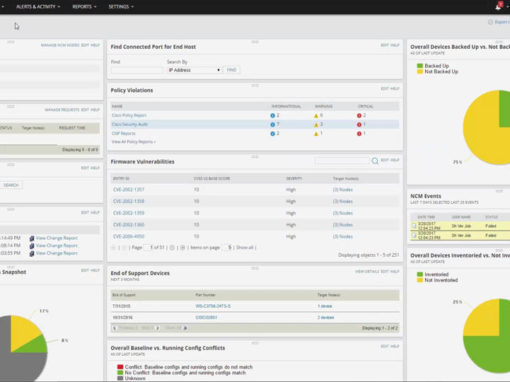Click the Firmware Vulnerabilities page number field
The width and height of the screenshot is (510, 382).
click(x=148, y=248)
